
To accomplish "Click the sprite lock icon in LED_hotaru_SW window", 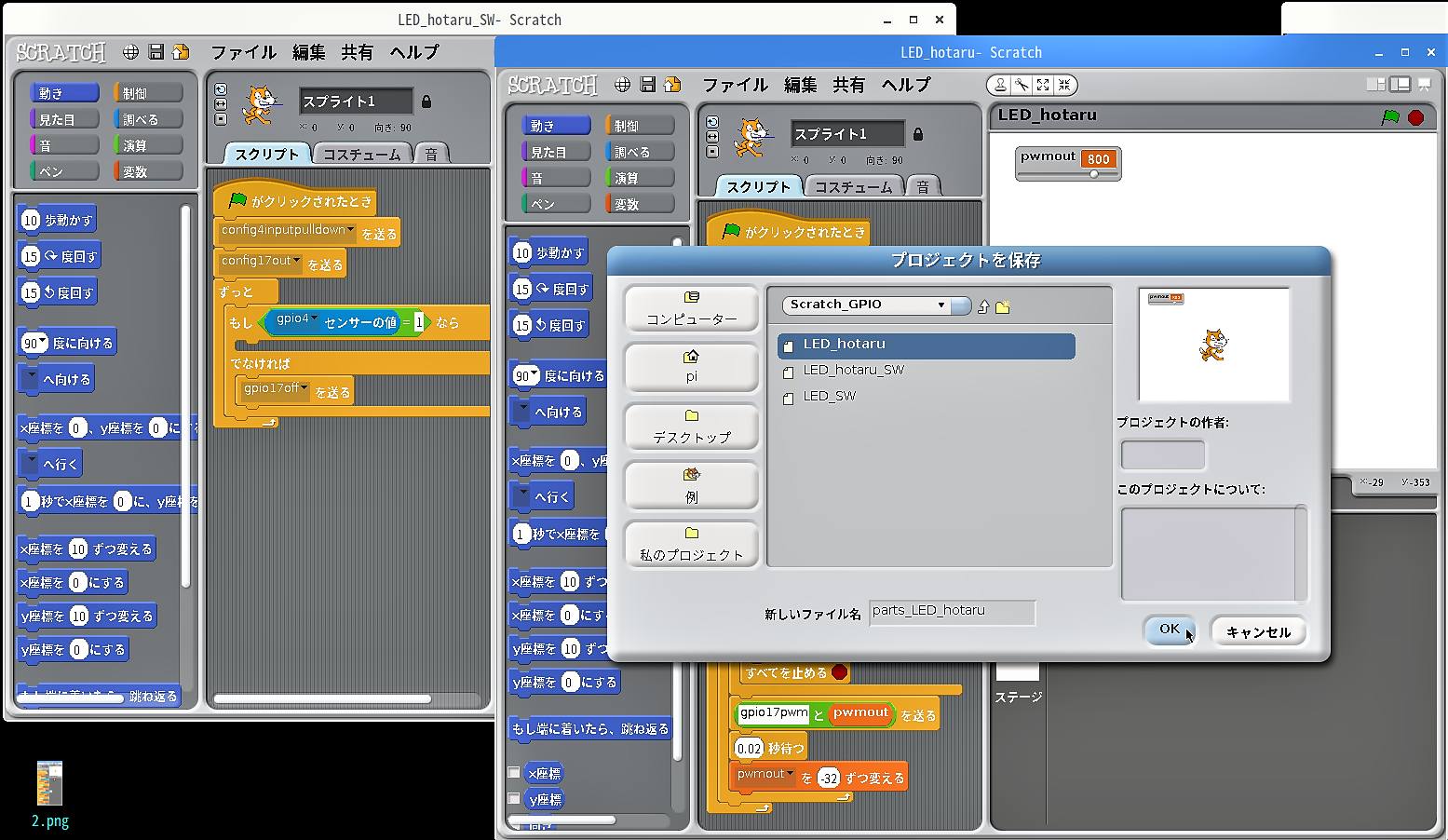I will click(426, 102).
